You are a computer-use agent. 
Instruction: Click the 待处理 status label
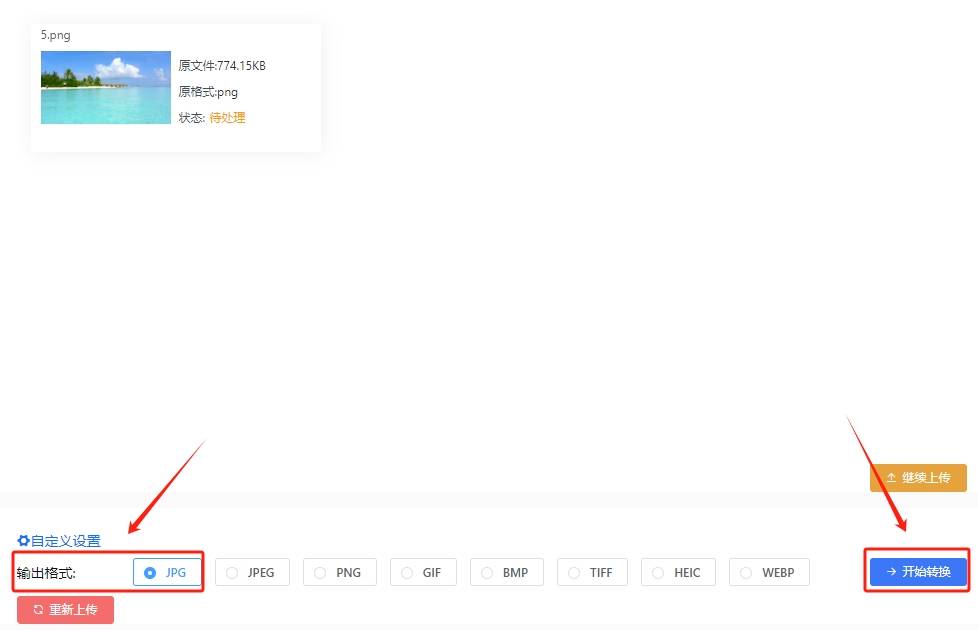227,117
